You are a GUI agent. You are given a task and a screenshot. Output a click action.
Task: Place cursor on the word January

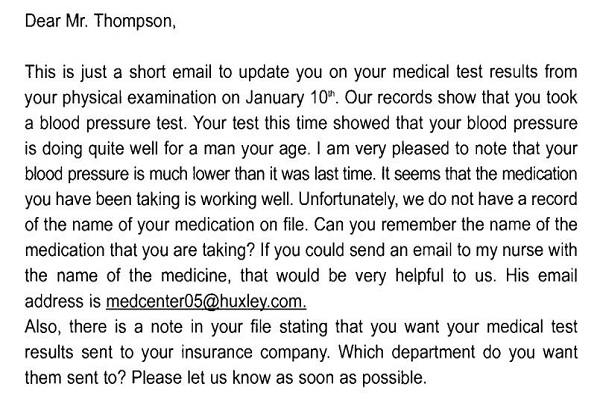(x=274, y=98)
